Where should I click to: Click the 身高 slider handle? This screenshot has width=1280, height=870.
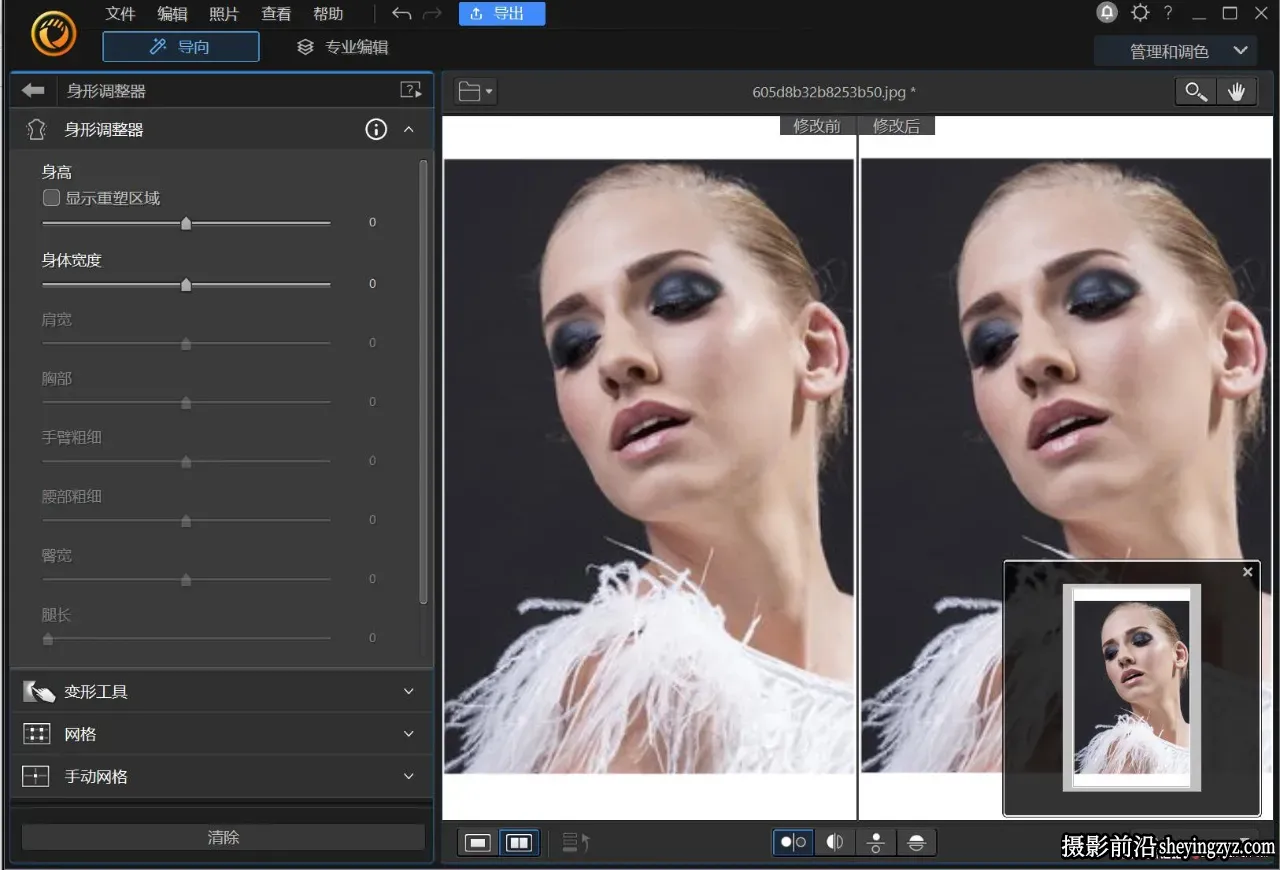click(x=186, y=223)
